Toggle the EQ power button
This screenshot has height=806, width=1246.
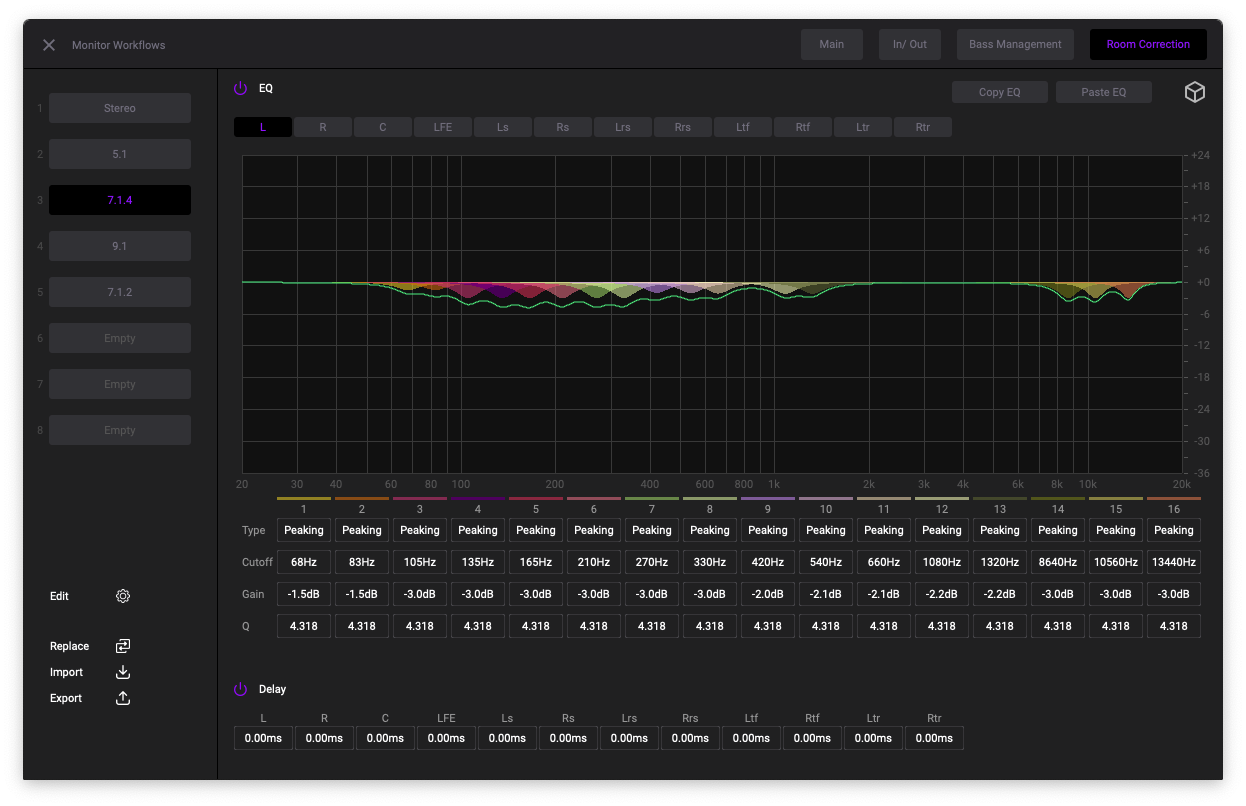240,88
